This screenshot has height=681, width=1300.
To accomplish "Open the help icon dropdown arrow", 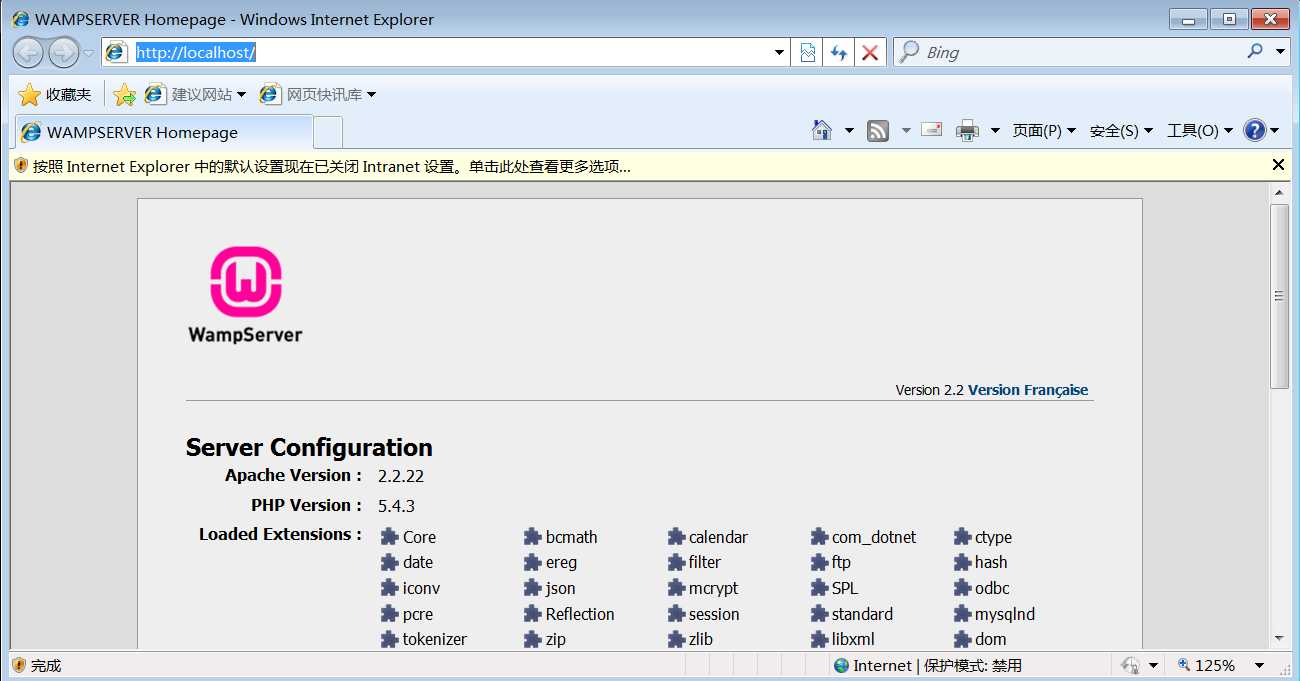I will (x=1275, y=130).
